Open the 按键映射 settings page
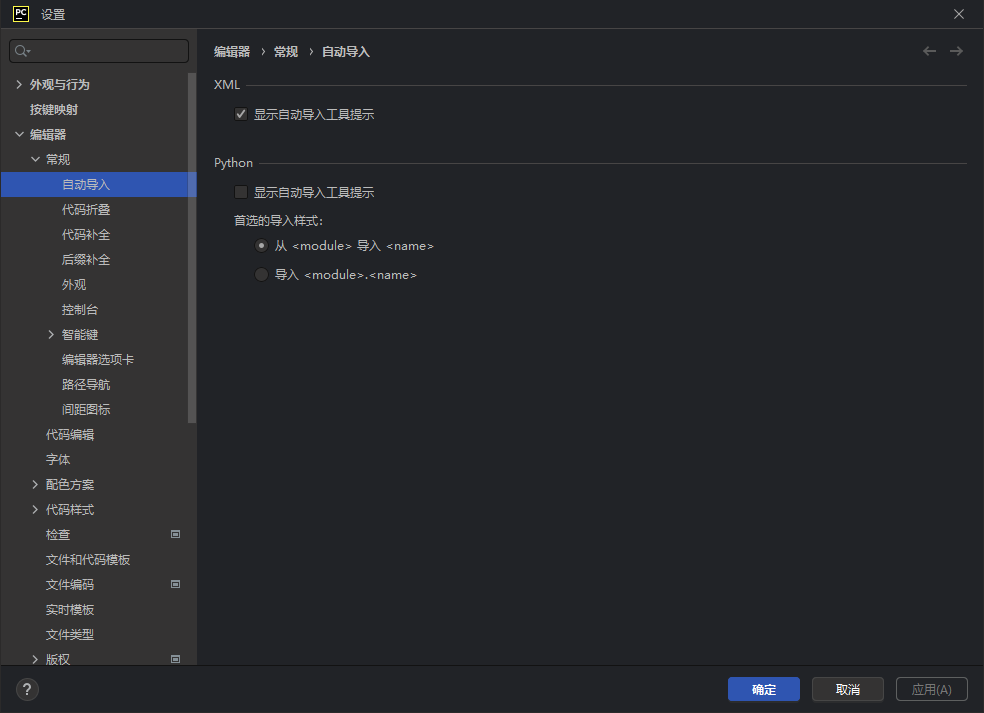The height and width of the screenshot is (713, 984). click(54, 110)
